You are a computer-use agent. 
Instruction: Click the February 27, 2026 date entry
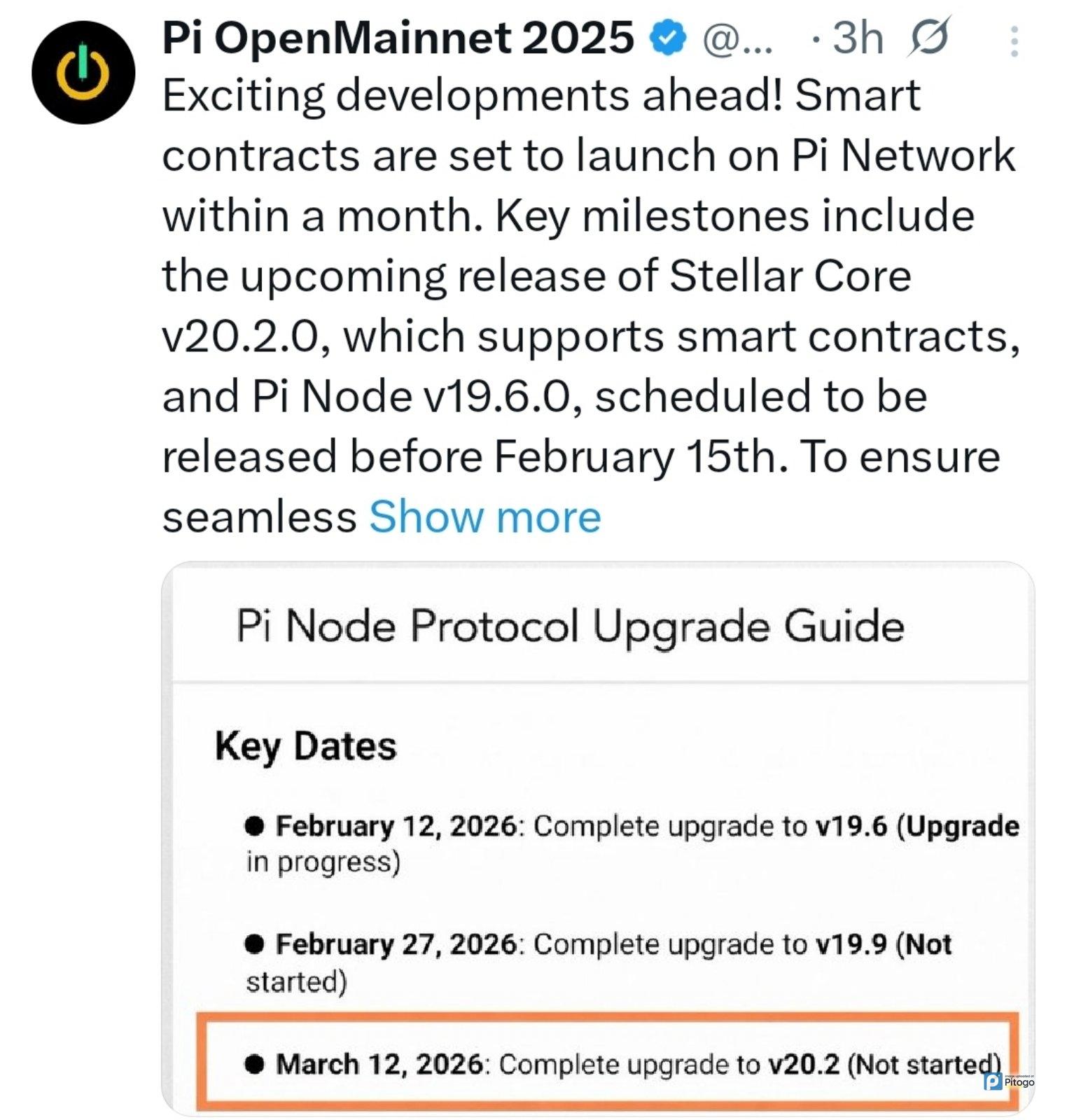coord(396,944)
